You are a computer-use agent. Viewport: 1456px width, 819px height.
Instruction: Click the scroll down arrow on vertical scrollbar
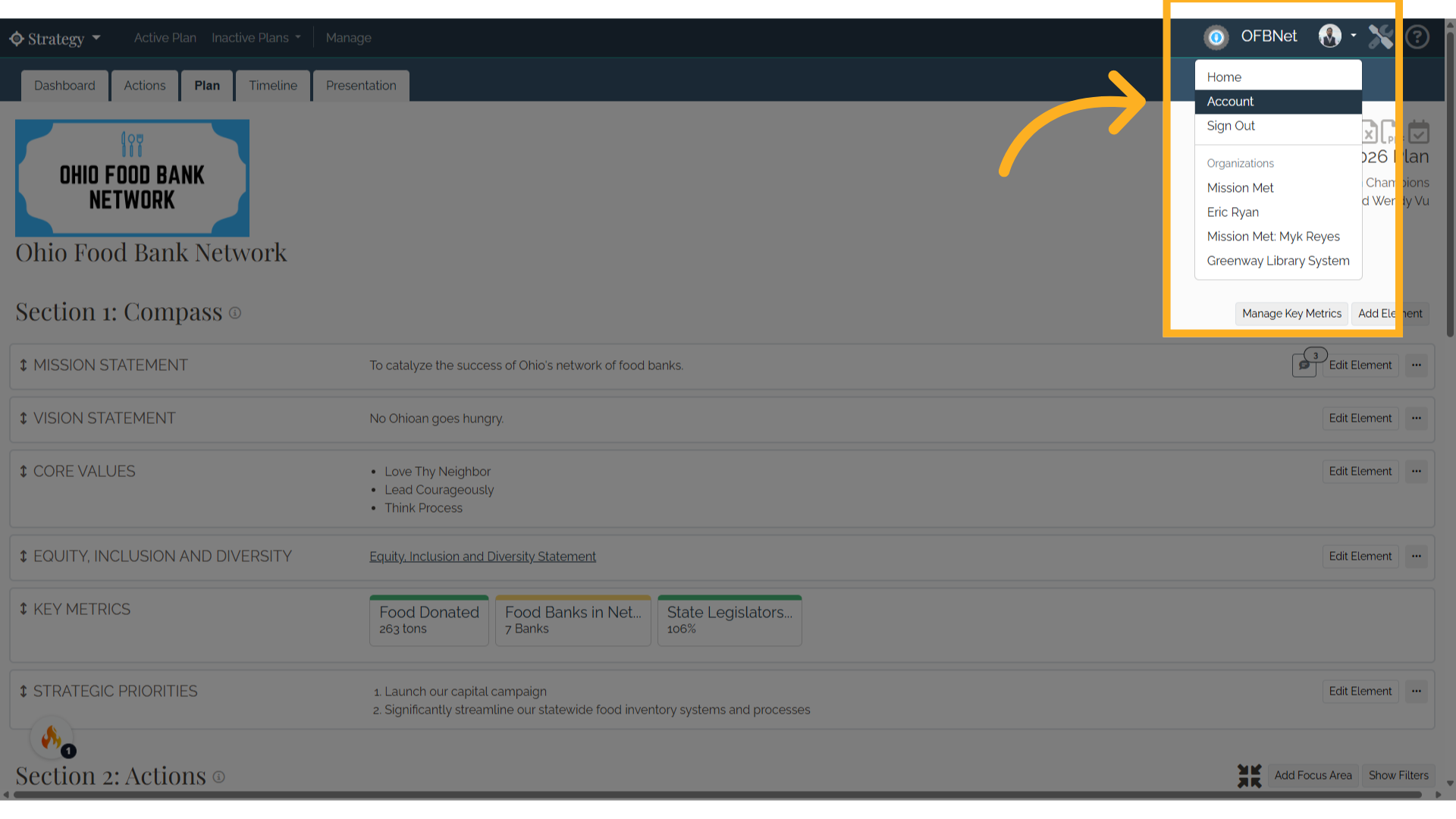pos(1450,784)
